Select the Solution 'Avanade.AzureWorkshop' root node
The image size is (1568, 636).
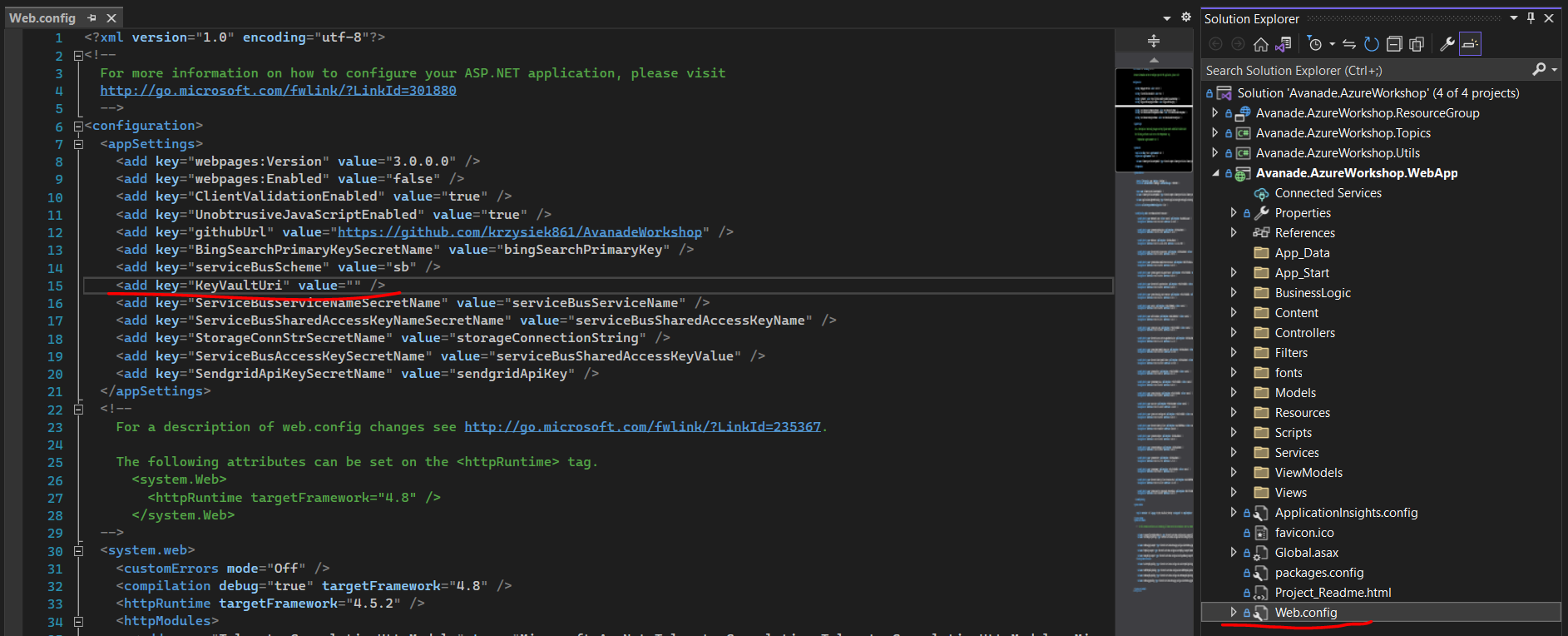coord(1378,93)
